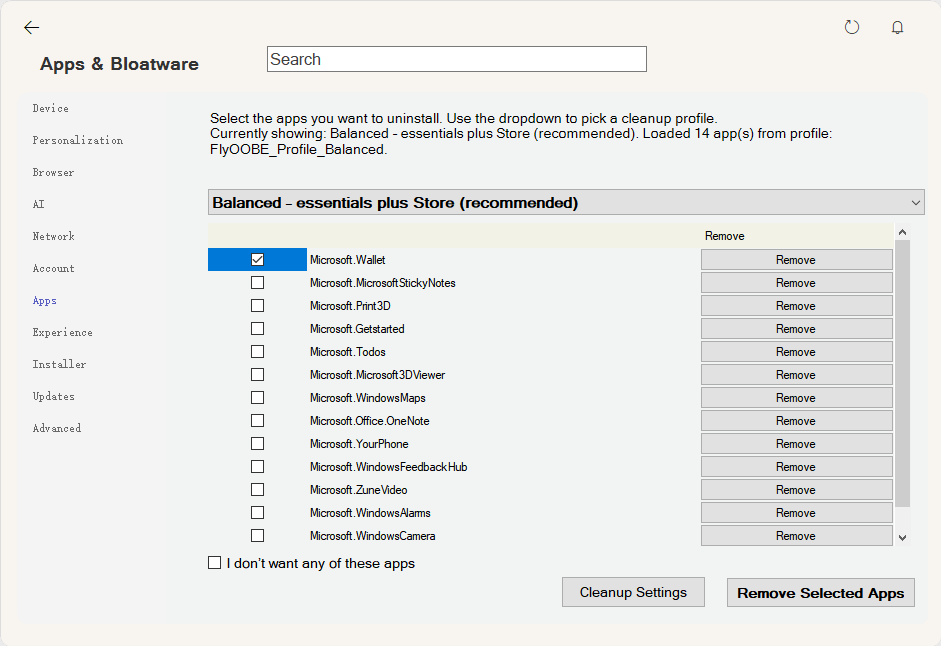Remove the Microsoft.Print3D app
The width and height of the screenshot is (941, 646).
[x=796, y=306]
